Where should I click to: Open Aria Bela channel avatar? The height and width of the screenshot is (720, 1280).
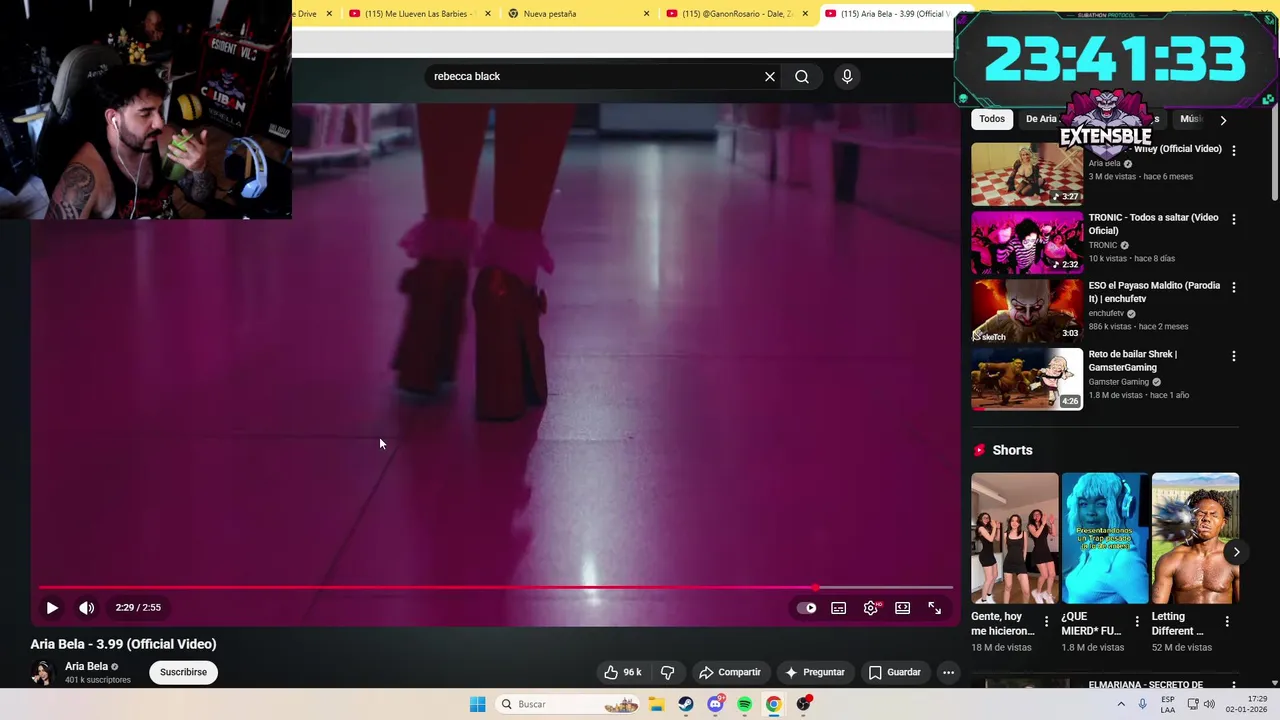(x=43, y=672)
